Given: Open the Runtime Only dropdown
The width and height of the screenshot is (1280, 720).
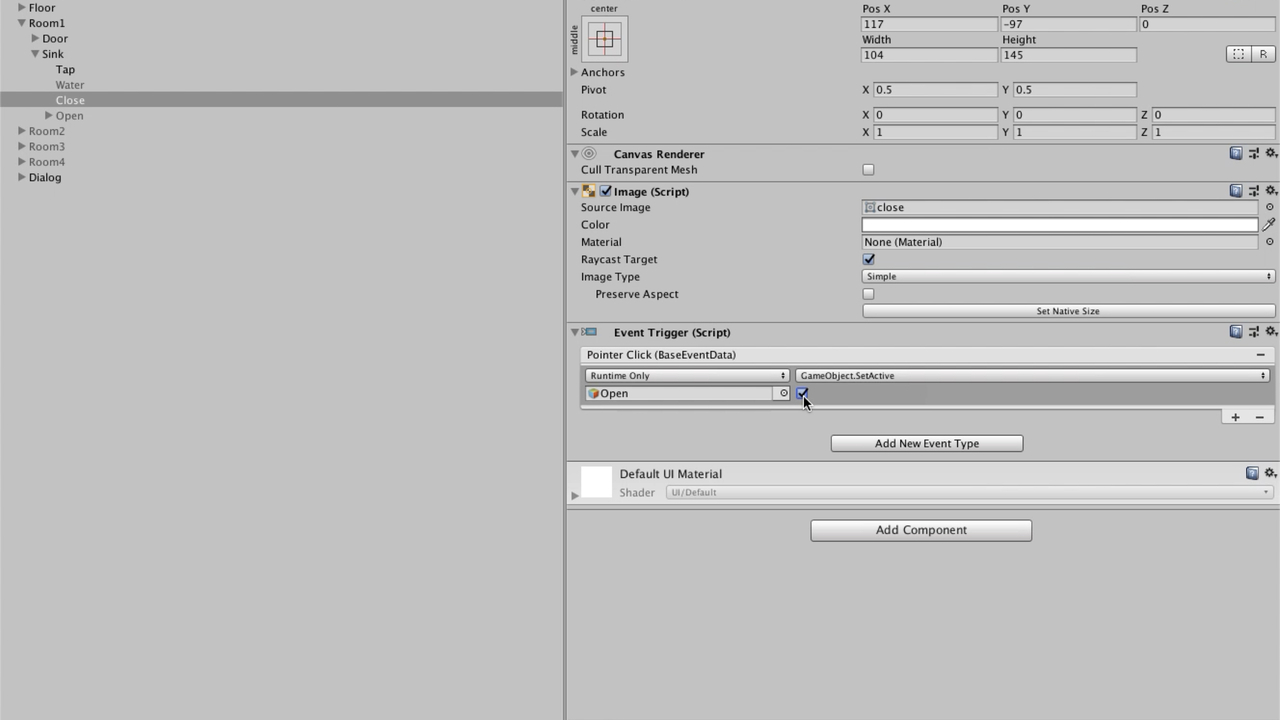Looking at the screenshot, I should coord(686,376).
